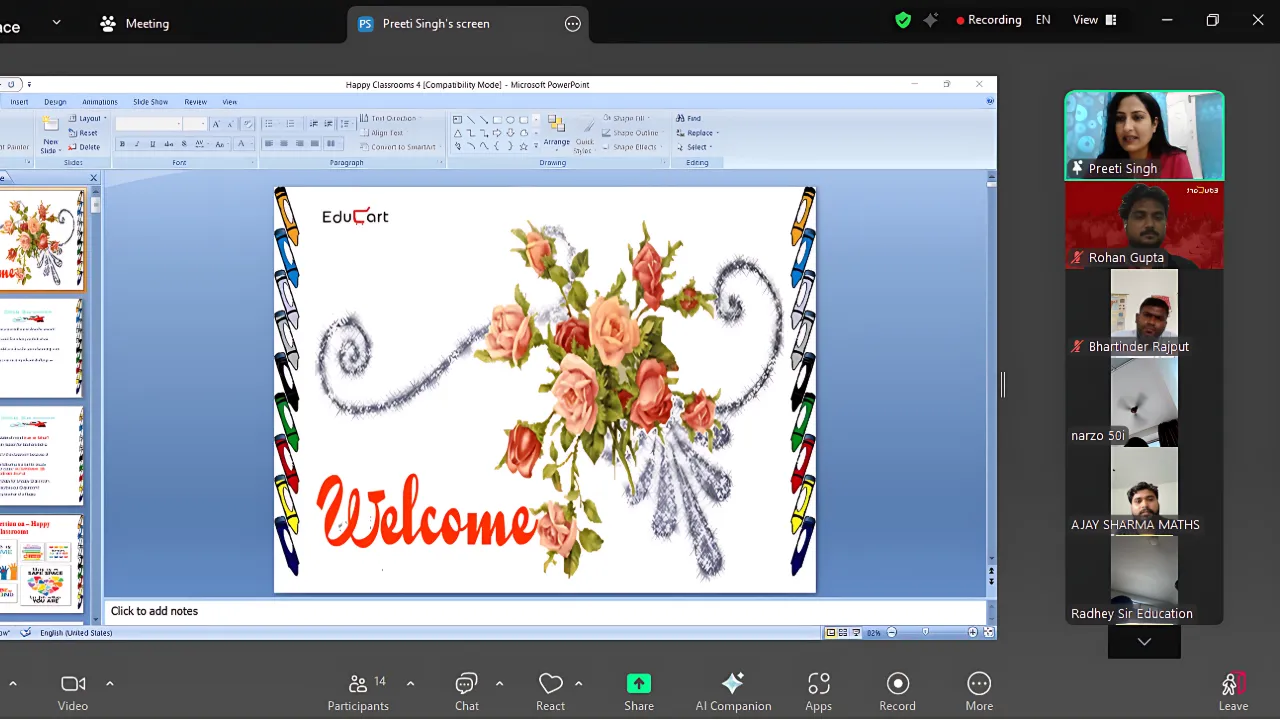Click the Bullets list icon
Image resolution: width=1280 pixels, height=720 pixels.
pos(269,124)
